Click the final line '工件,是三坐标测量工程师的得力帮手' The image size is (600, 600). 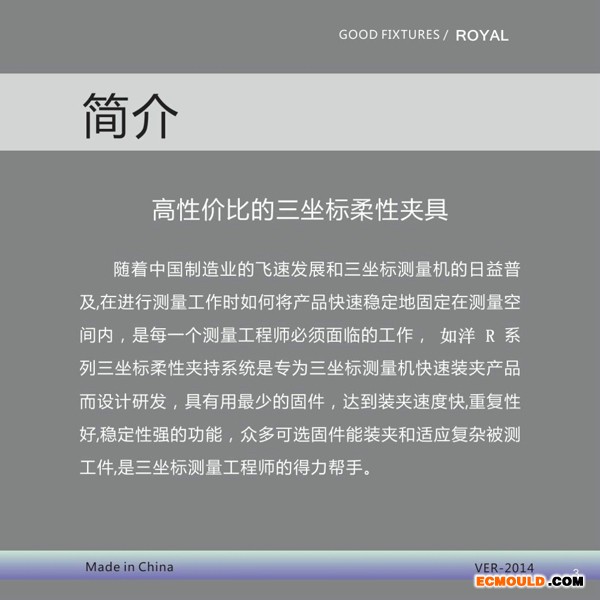(226, 467)
